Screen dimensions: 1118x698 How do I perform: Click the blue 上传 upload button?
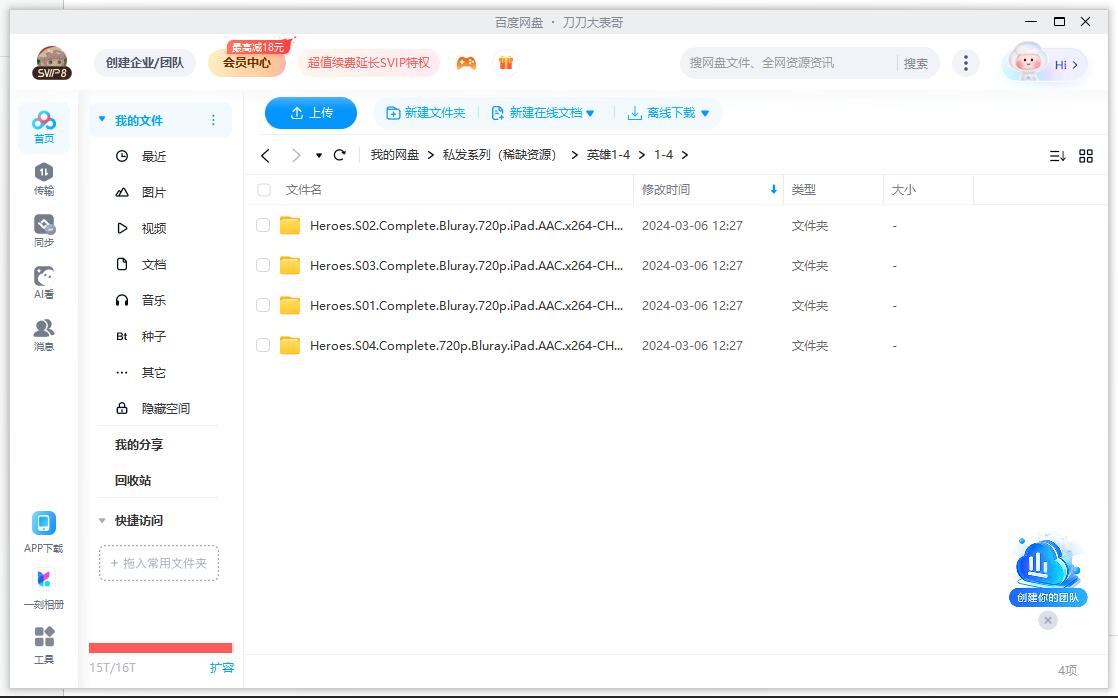[x=311, y=113]
